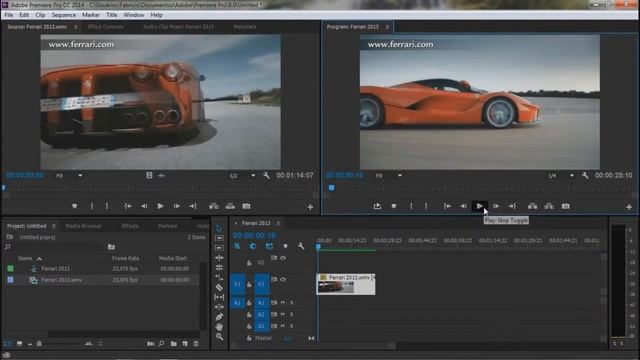Add marker in Source monitor

74,206
